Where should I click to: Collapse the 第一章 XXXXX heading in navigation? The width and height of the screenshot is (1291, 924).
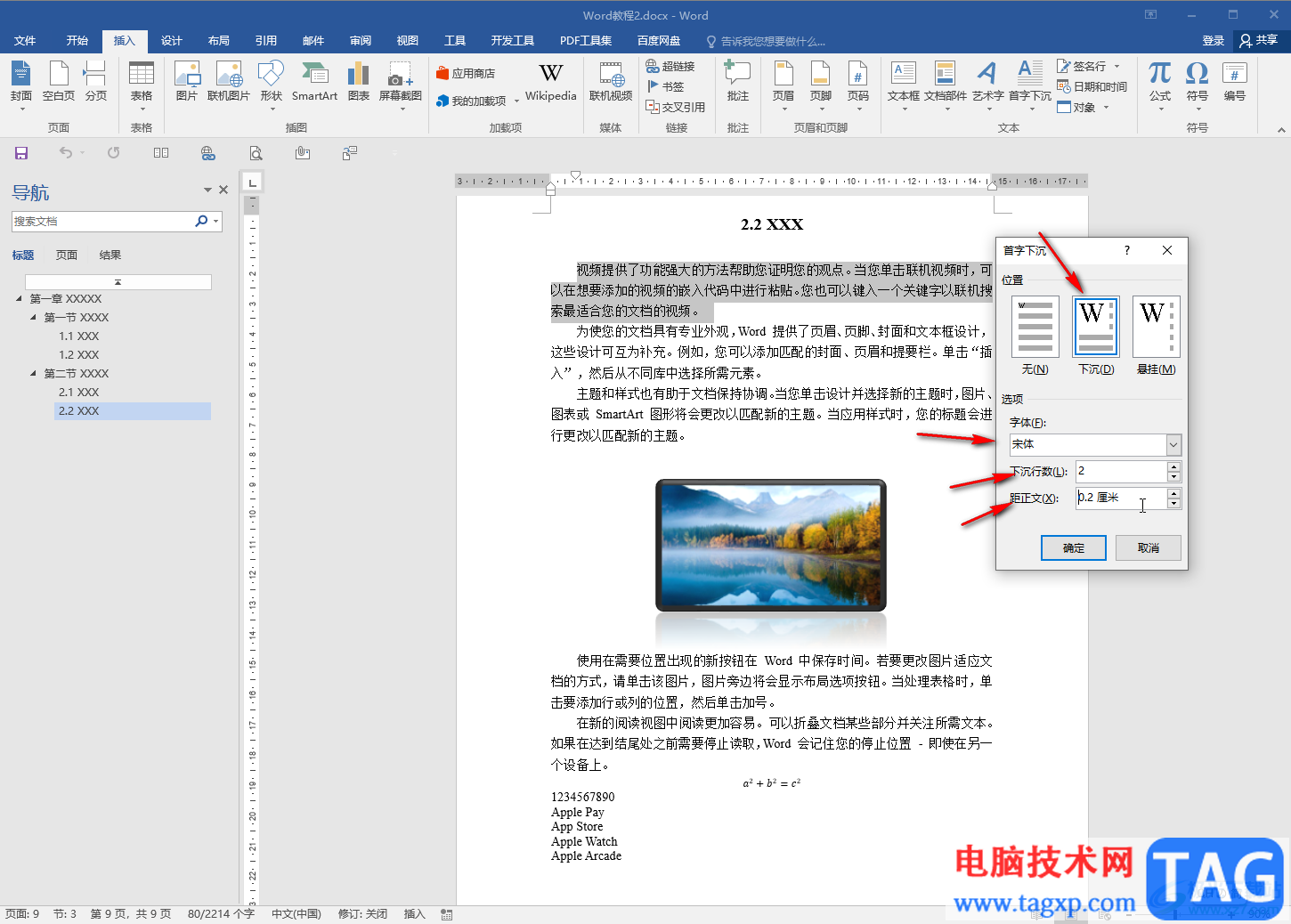point(20,299)
